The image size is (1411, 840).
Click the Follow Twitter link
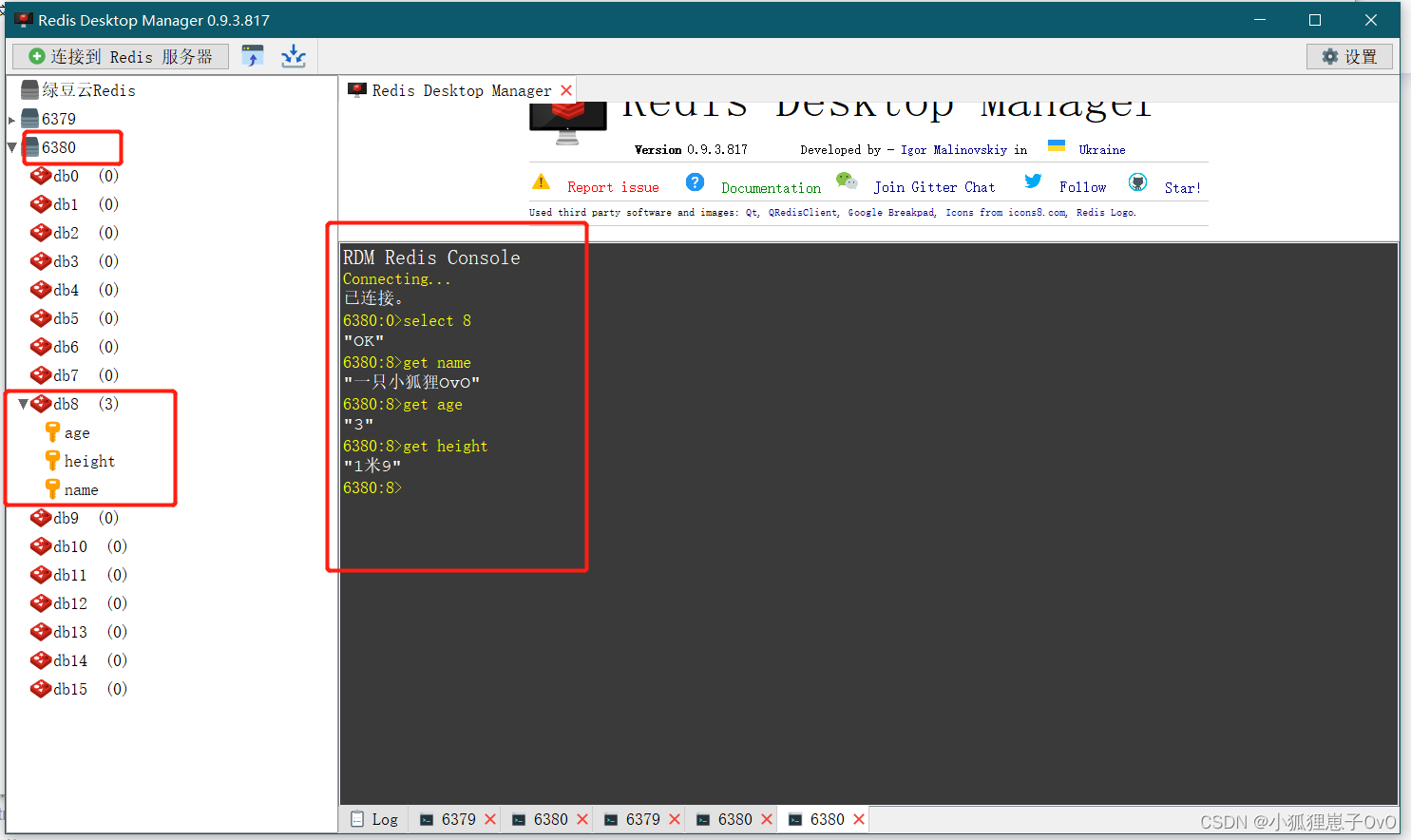pos(1082,187)
